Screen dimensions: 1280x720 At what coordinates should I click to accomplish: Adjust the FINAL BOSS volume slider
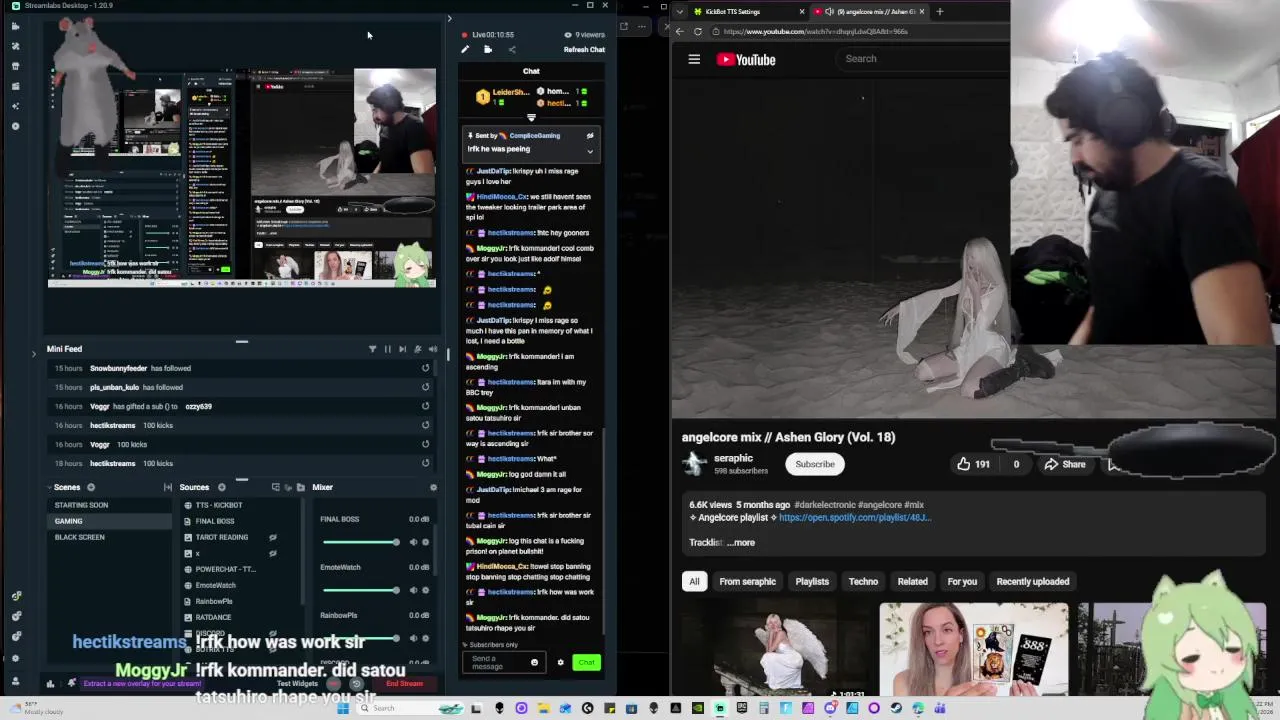click(361, 542)
